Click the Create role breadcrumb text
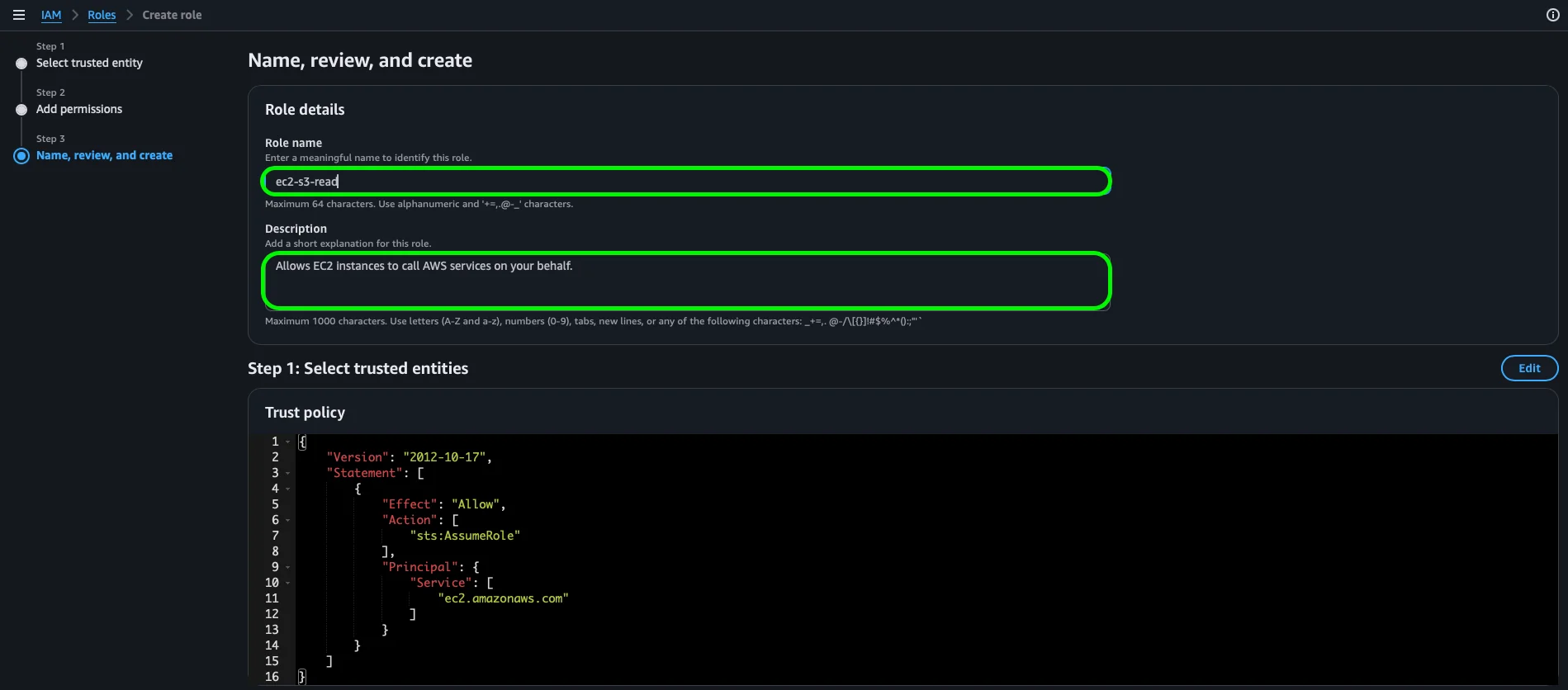Screen dimensions: 1568x690 pyautogui.click(x=172, y=15)
